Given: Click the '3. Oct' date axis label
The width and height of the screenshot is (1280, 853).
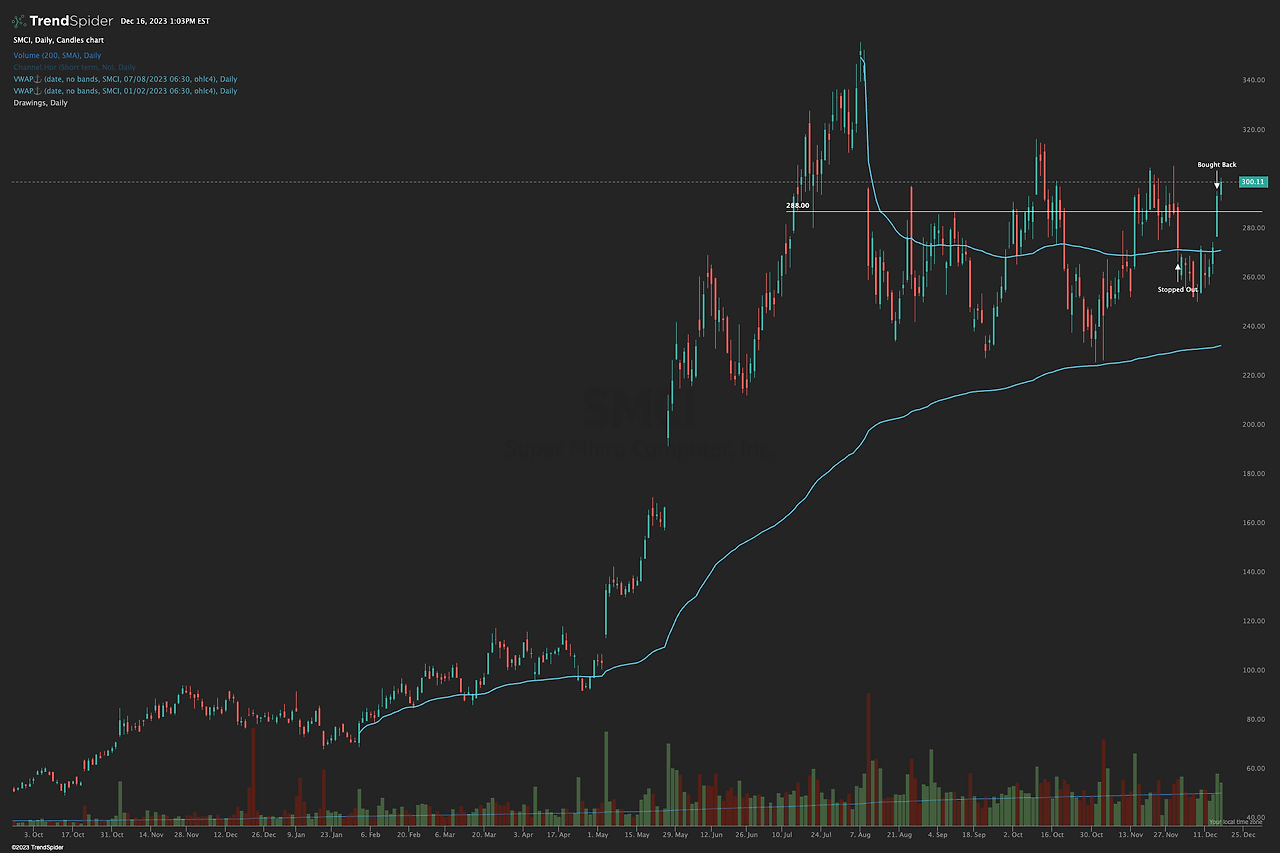Looking at the screenshot, I should point(34,834).
